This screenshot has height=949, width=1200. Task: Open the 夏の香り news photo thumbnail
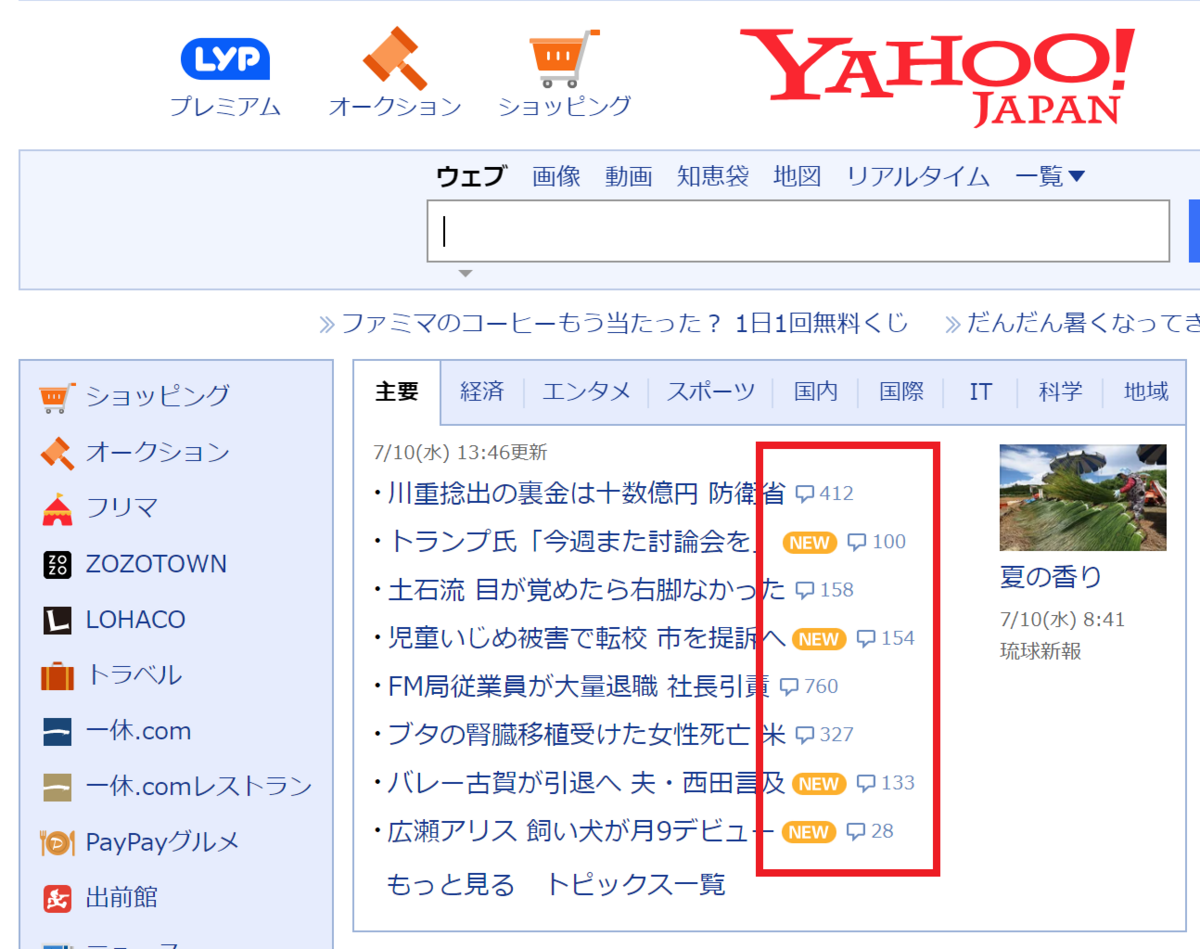pos(1083,497)
